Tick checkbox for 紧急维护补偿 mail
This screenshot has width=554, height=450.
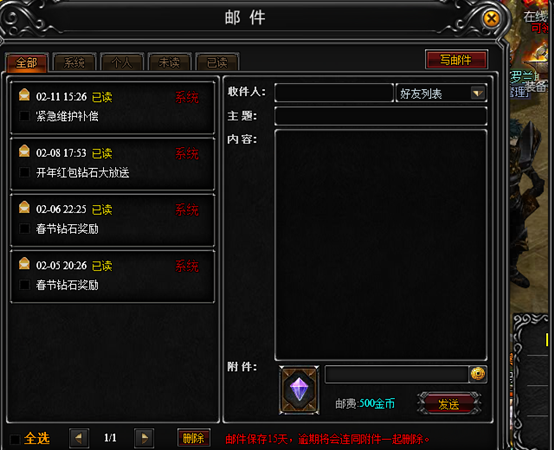pyautogui.click(x=24, y=116)
